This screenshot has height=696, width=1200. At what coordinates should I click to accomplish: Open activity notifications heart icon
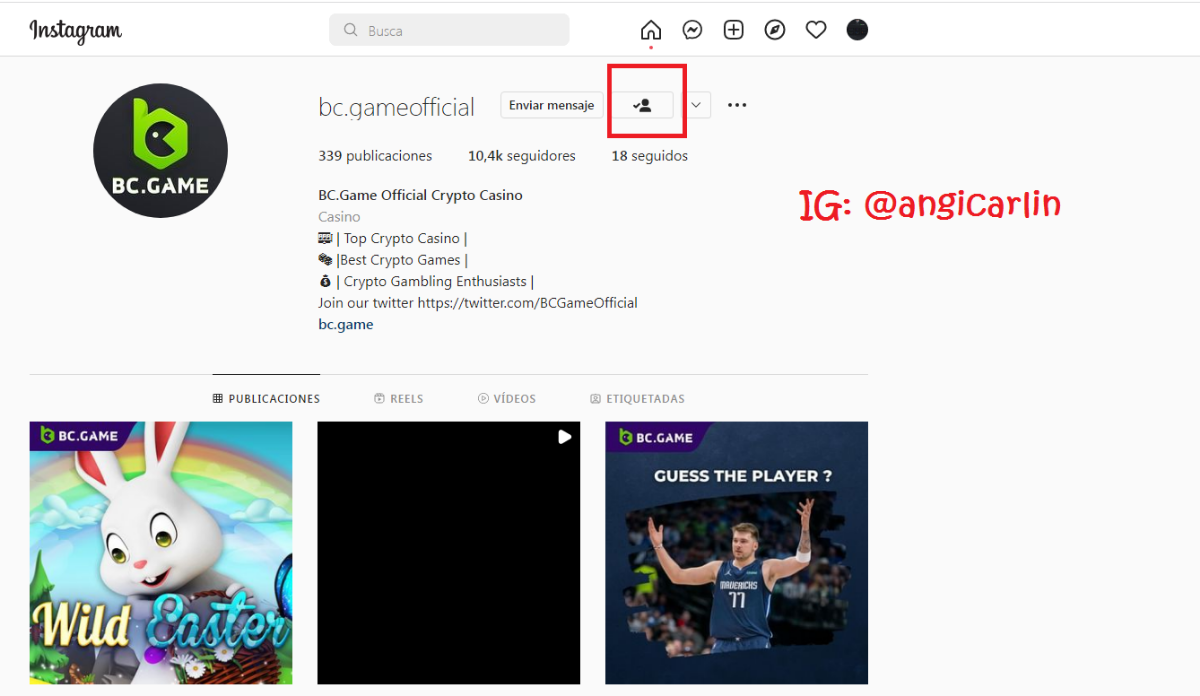click(x=816, y=30)
